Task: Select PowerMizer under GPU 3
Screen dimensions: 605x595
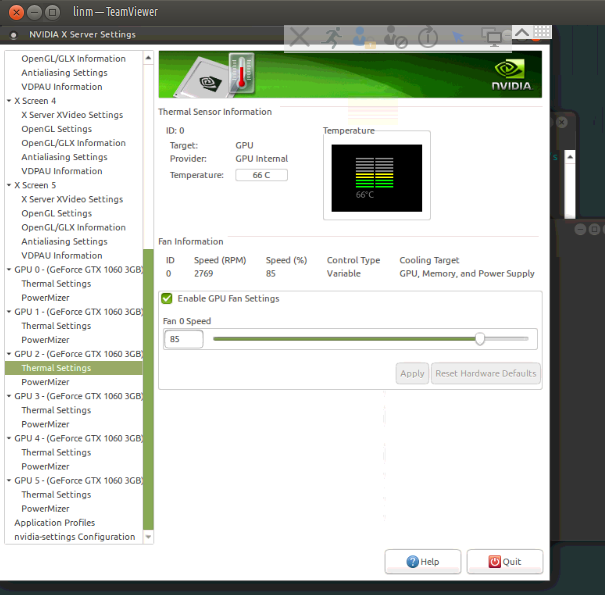Action: (46, 424)
